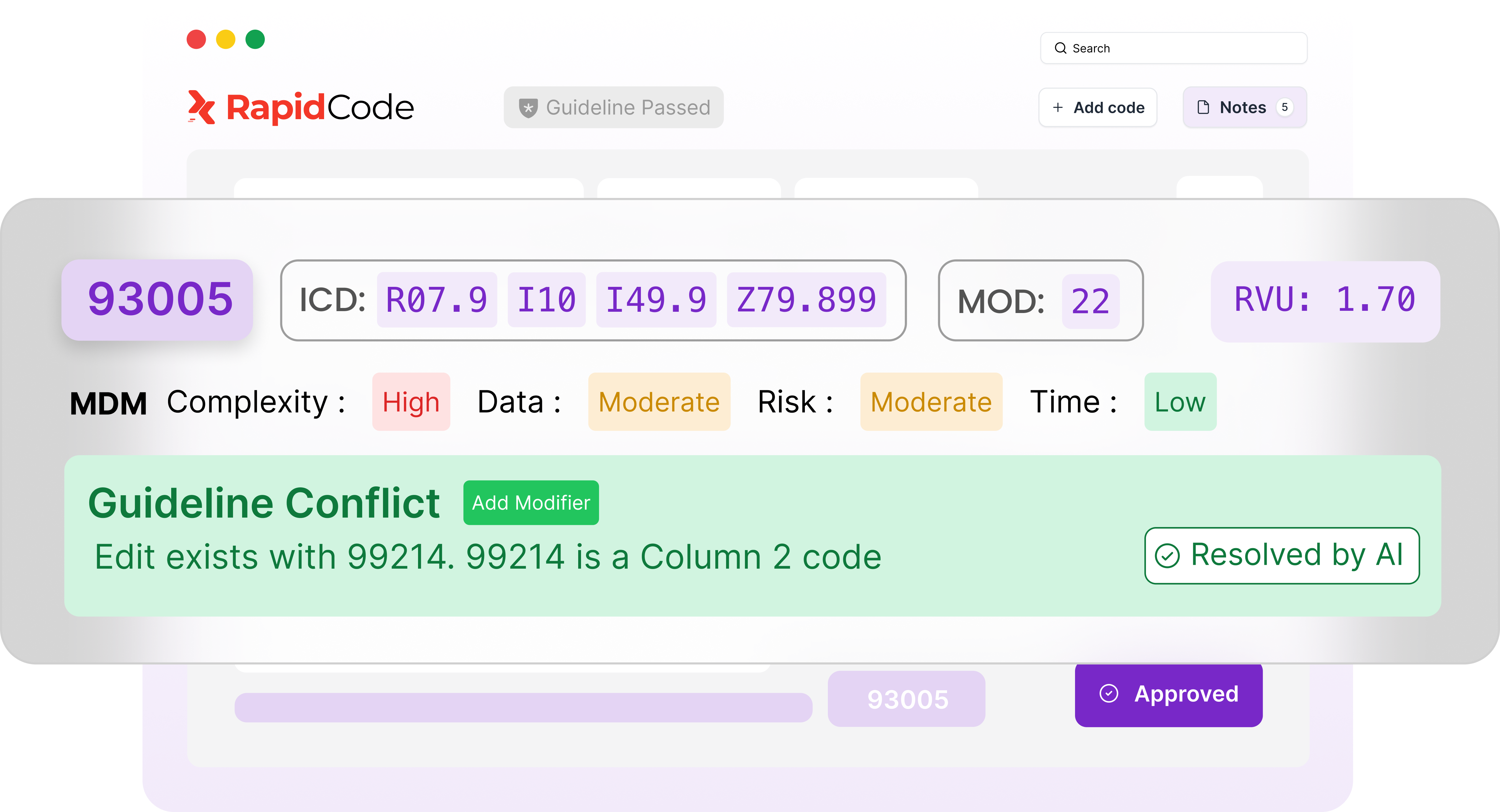Click the purple progress bar beside 93005
Screen dimensions: 1500x812
click(x=523, y=707)
